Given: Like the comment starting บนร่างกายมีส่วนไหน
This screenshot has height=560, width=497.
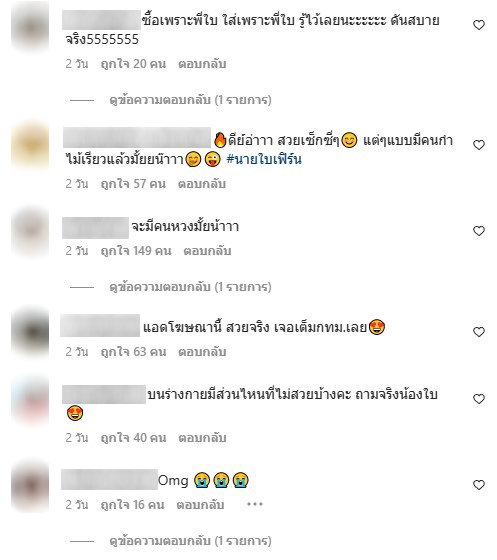Looking at the screenshot, I should [x=479, y=399].
